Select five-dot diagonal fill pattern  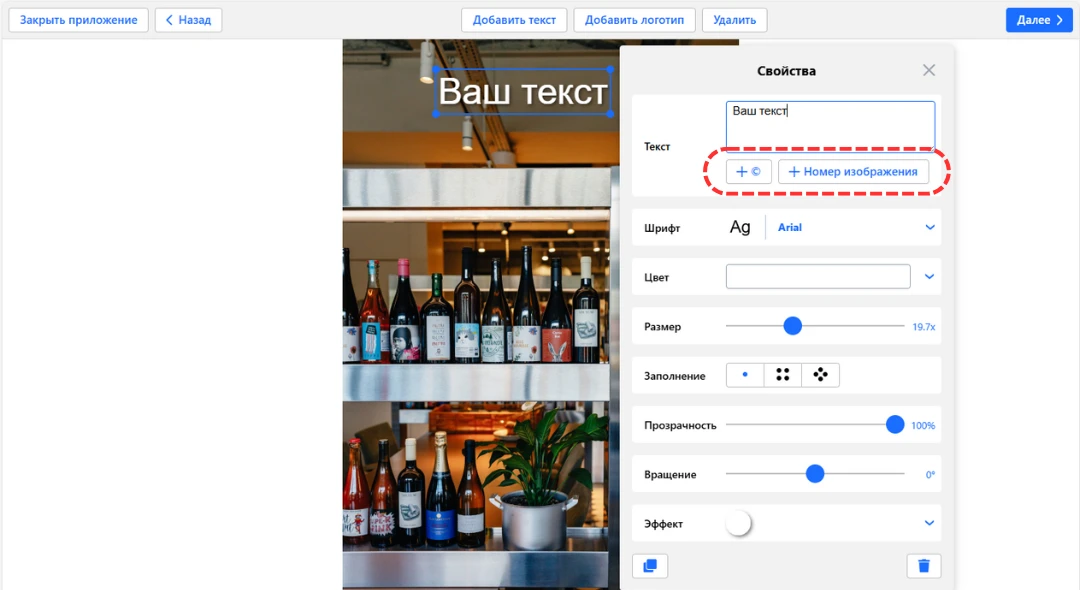(821, 375)
